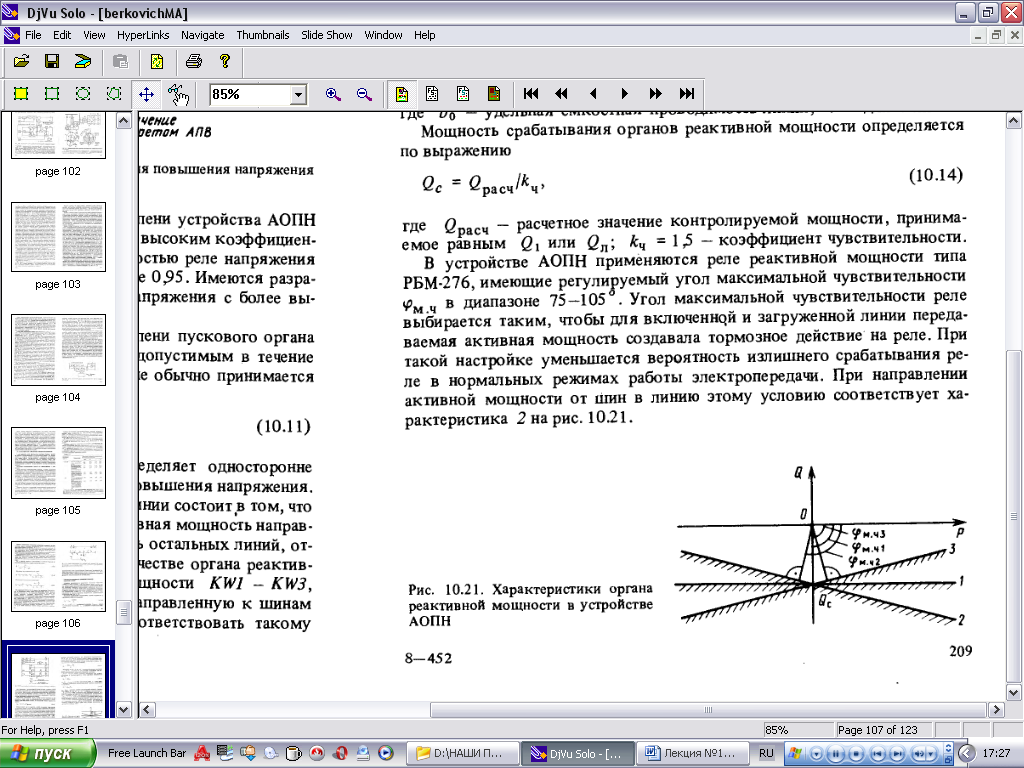Click the yellow question mark Help icon
The height and width of the screenshot is (768, 1024).
(225, 61)
